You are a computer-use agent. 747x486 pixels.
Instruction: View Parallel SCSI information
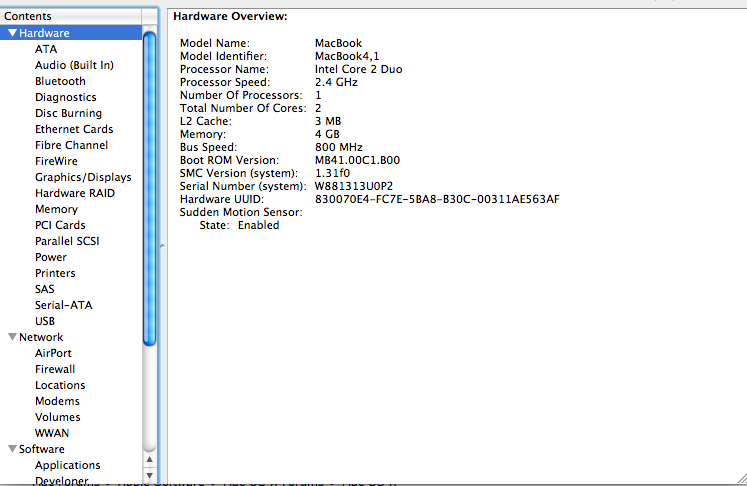pos(67,241)
